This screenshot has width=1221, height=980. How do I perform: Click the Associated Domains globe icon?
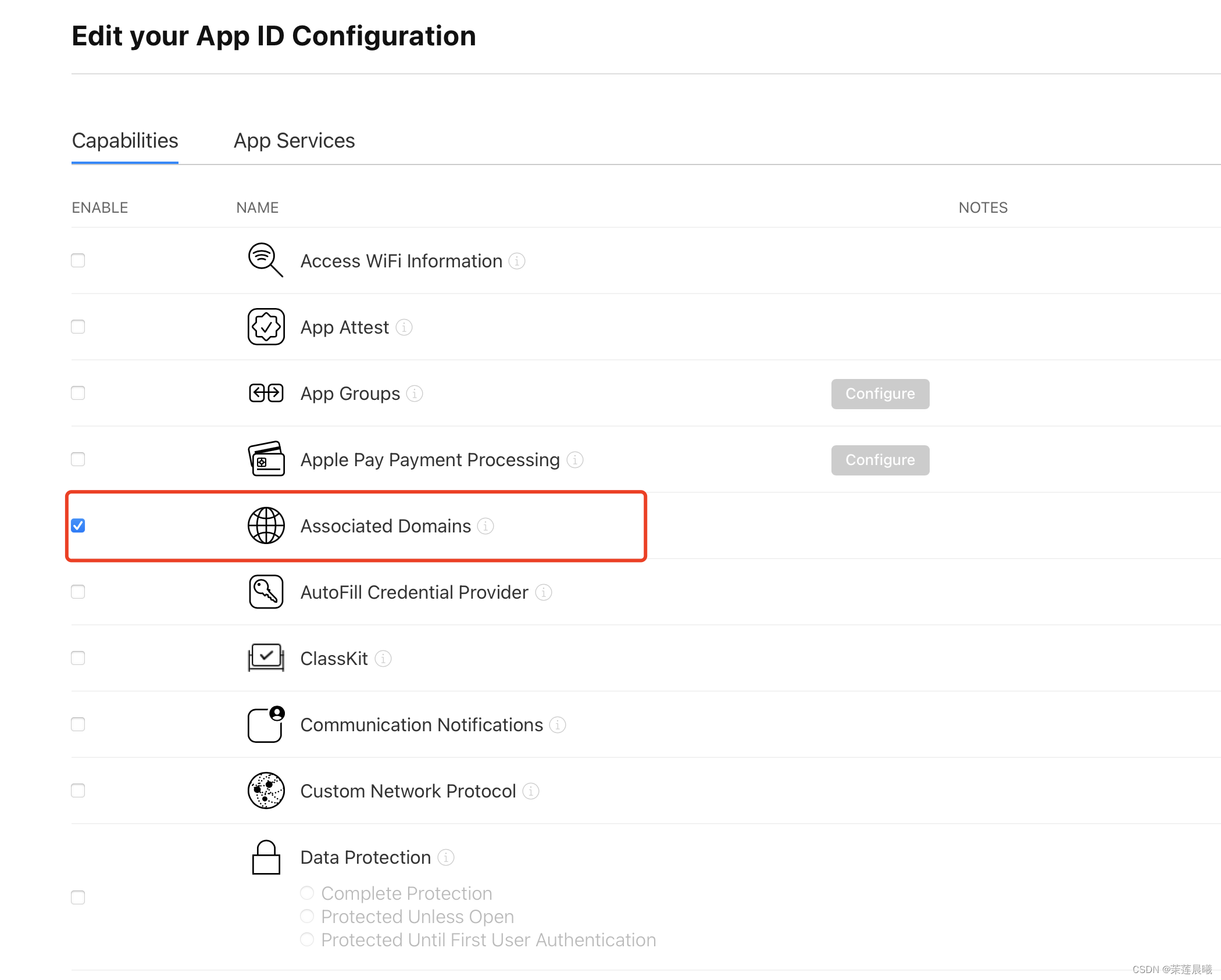pyautogui.click(x=266, y=525)
